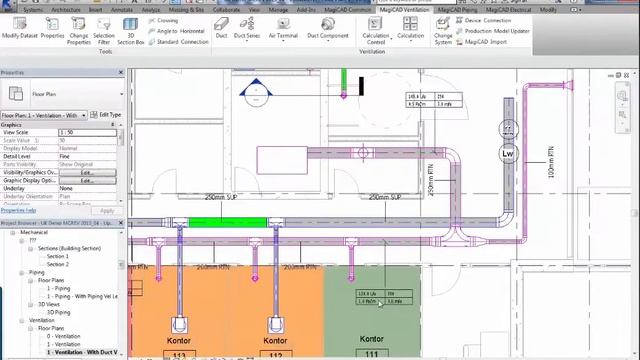Viewport: 640px width, 360px height.
Task: Click Edit for Graphic Display Options
Action: (87, 180)
